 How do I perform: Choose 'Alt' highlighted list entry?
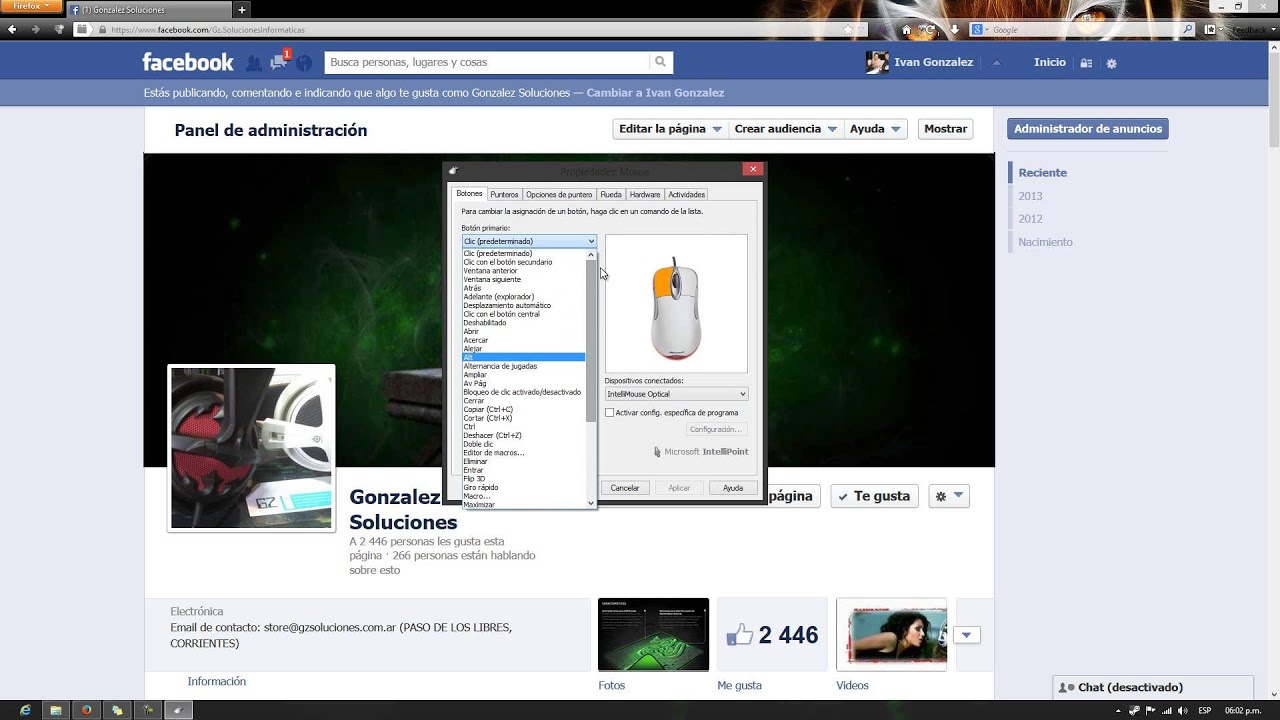(524, 357)
